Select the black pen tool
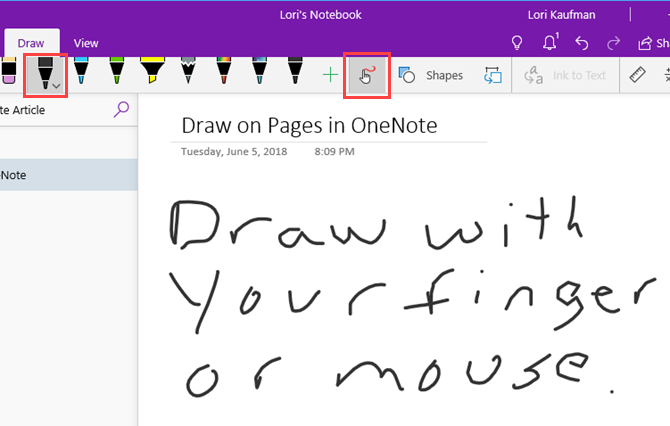 tap(44, 73)
